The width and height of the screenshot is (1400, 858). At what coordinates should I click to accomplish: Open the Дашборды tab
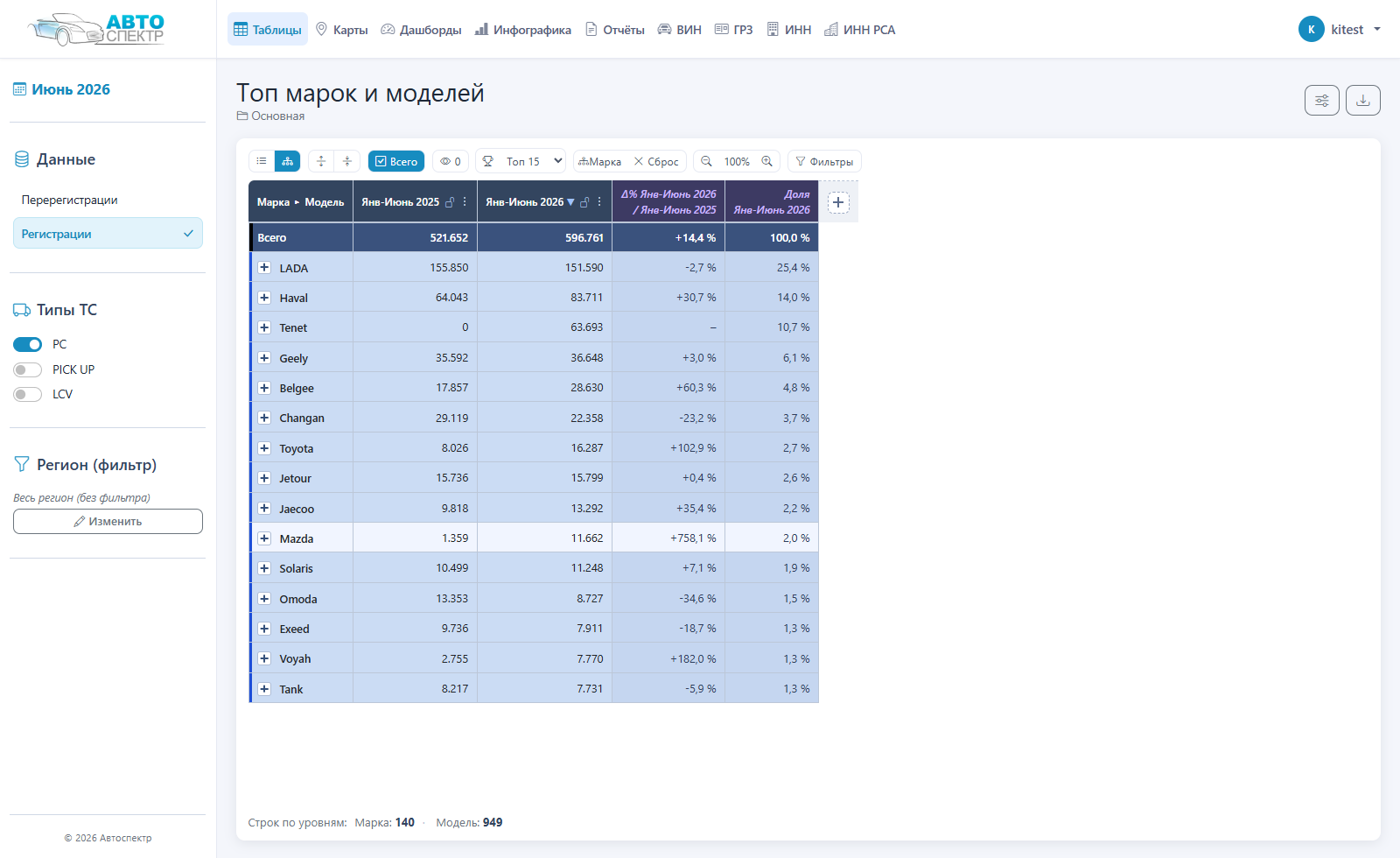(422, 29)
